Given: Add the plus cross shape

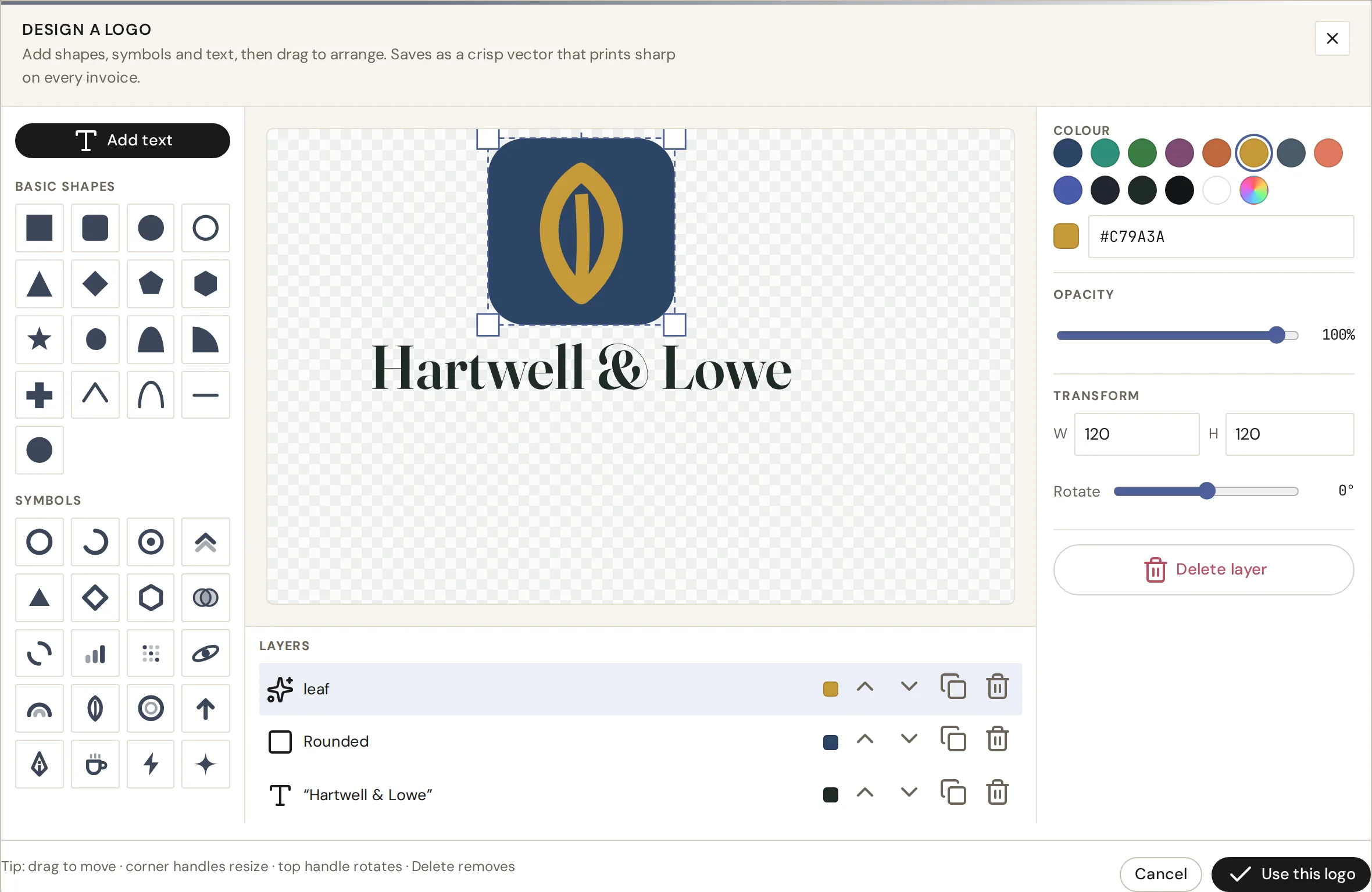Looking at the screenshot, I should [x=40, y=395].
